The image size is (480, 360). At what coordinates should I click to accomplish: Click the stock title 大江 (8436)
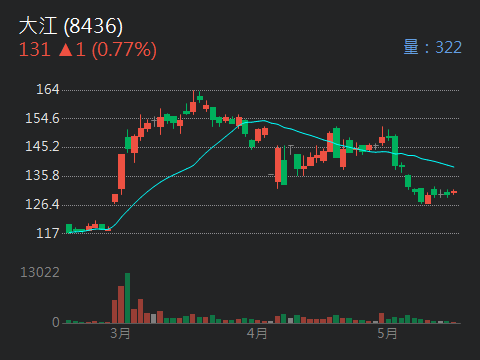pos(71,26)
